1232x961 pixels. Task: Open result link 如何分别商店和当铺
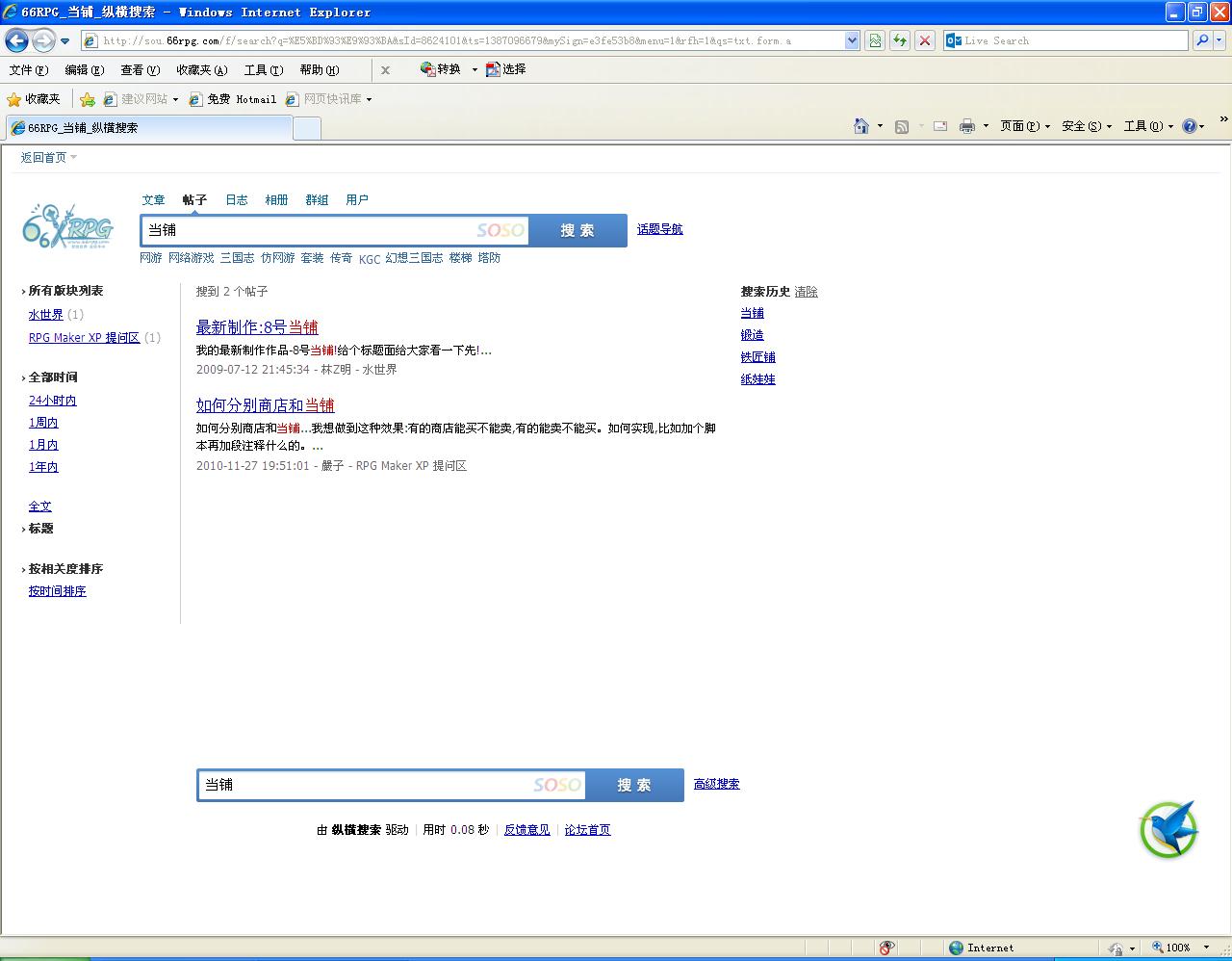(x=266, y=405)
